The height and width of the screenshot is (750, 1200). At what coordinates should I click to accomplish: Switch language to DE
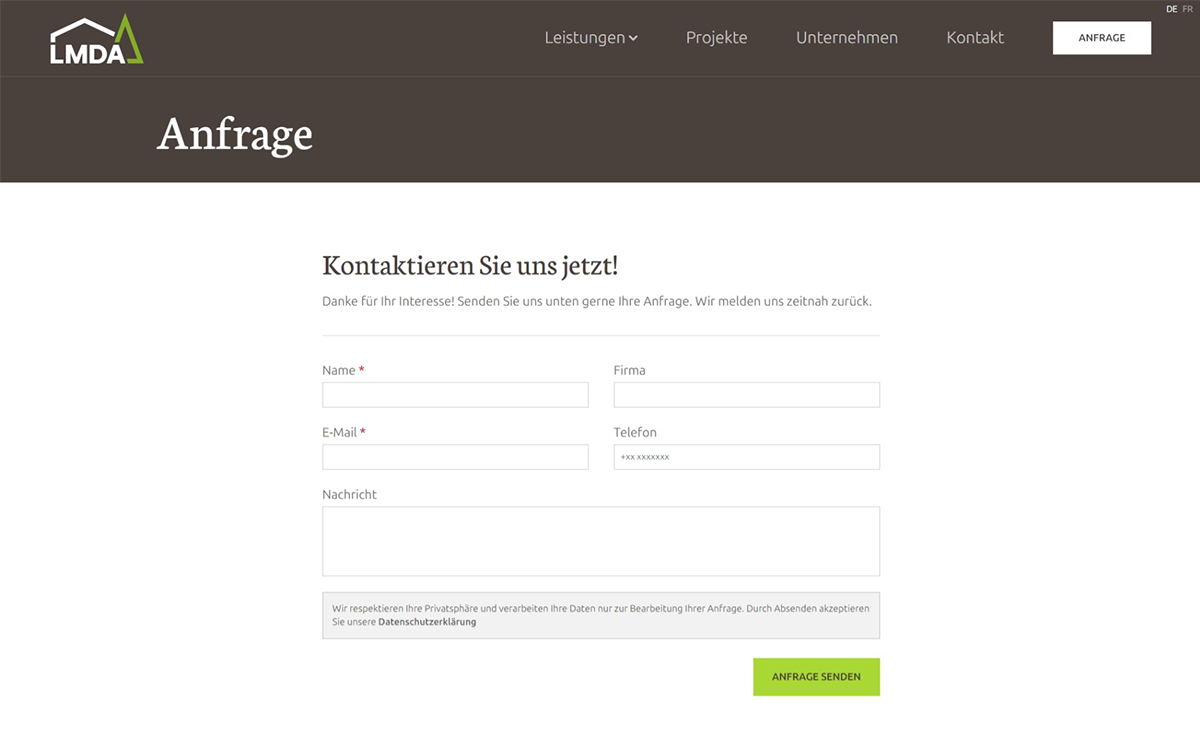tap(1172, 8)
